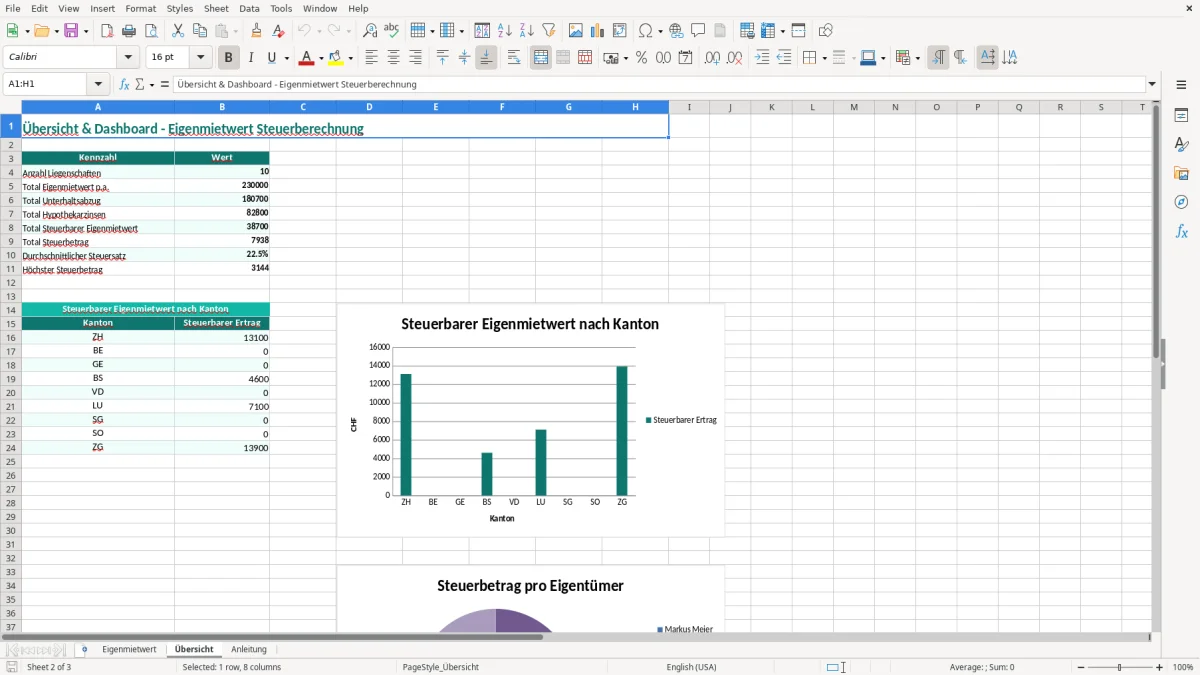
Task: Switch to the Anleitung sheet tab
Action: [249, 649]
